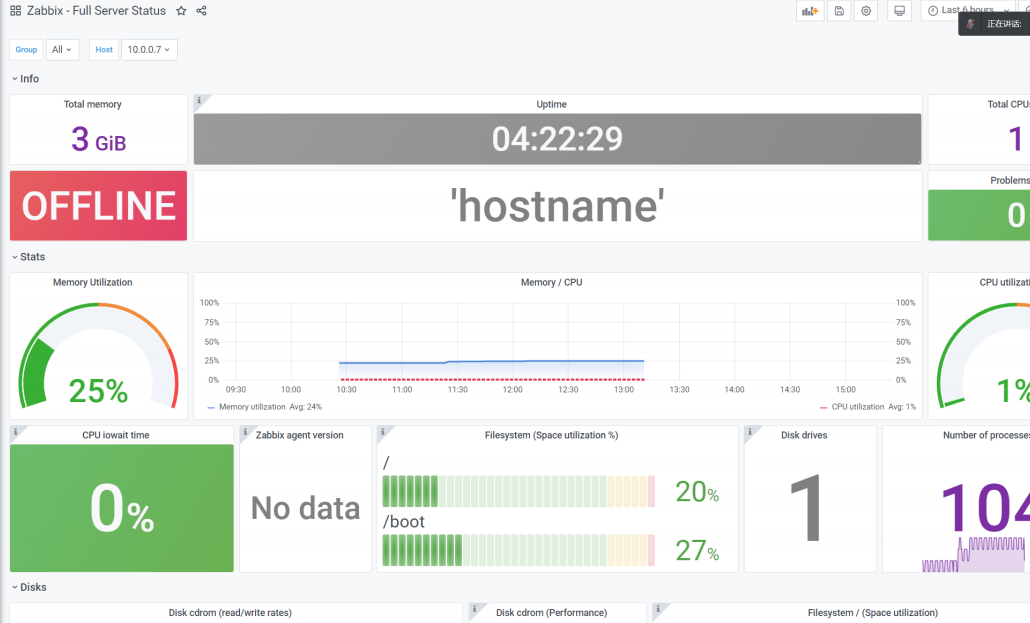Open the Filesystem (Space utilization %) title menu
Image resolution: width=1030 pixels, height=623 pixels.
(x=551, y=435)
